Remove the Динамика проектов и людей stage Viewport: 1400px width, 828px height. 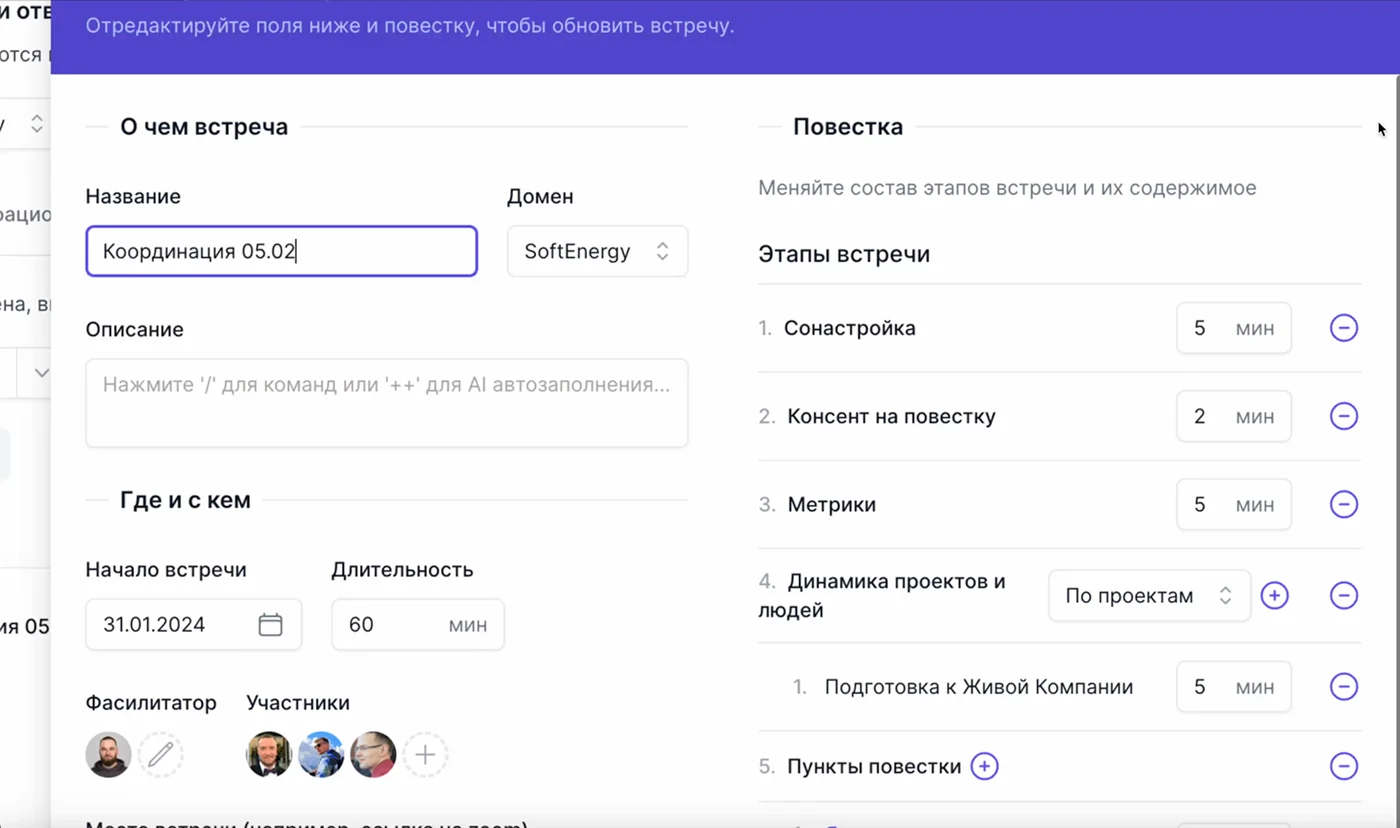tap(1343, 596)
